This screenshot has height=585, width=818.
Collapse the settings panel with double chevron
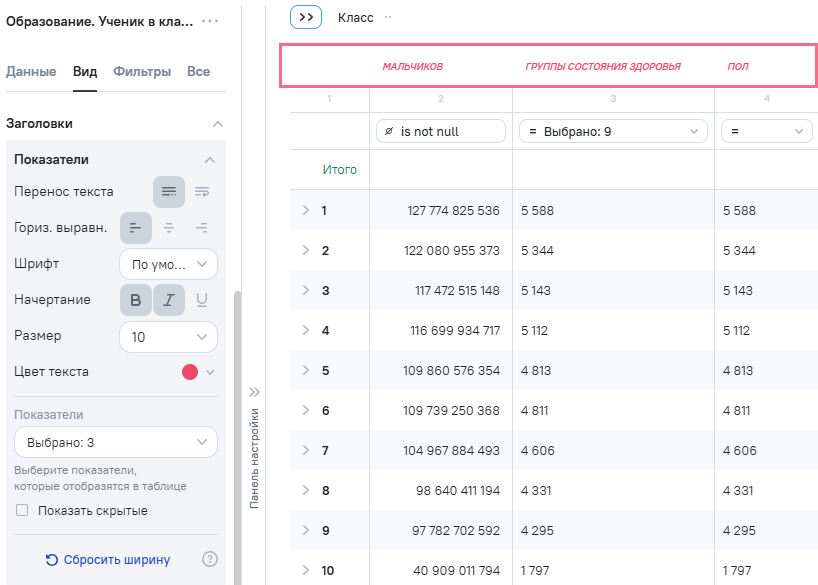point(254,392)
